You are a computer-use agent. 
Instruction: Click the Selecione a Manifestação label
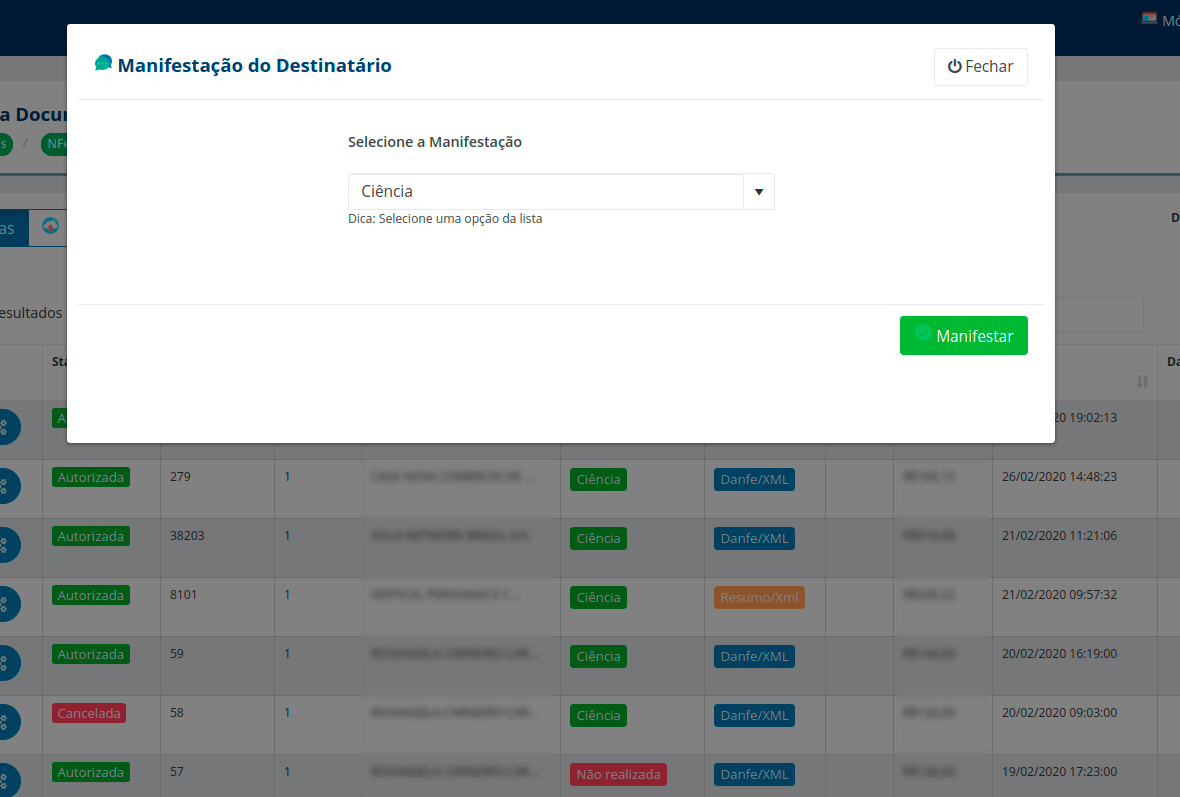(x=434, y=142)
